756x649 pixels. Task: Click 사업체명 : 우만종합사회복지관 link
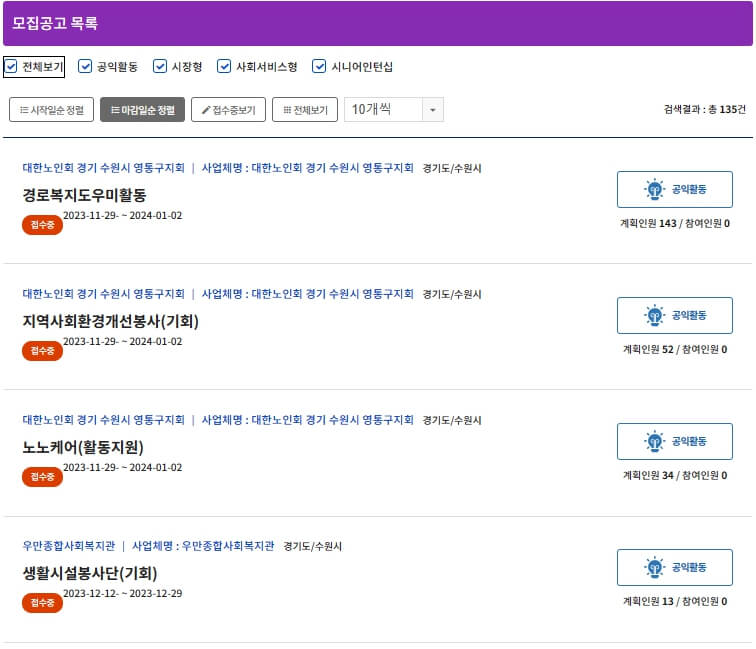203,546
